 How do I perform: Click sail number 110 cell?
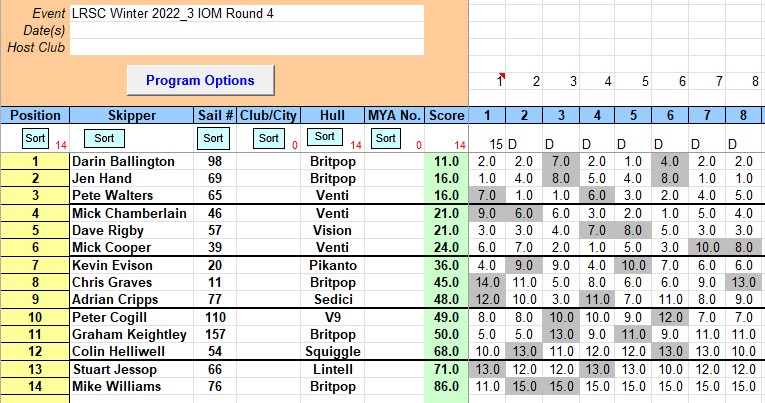(214, 317)
